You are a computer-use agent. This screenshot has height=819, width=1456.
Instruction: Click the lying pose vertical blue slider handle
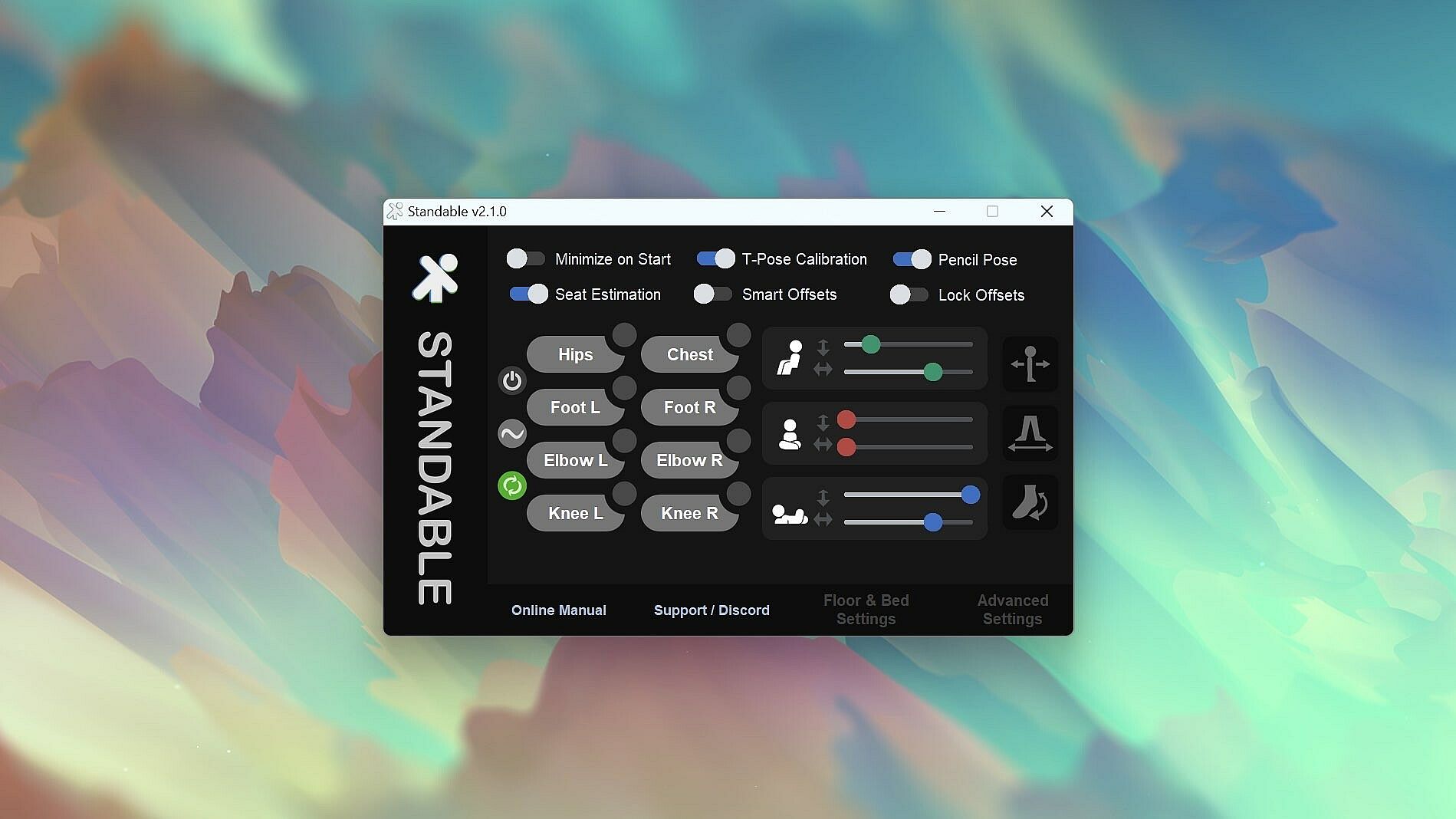click(971, 495)
